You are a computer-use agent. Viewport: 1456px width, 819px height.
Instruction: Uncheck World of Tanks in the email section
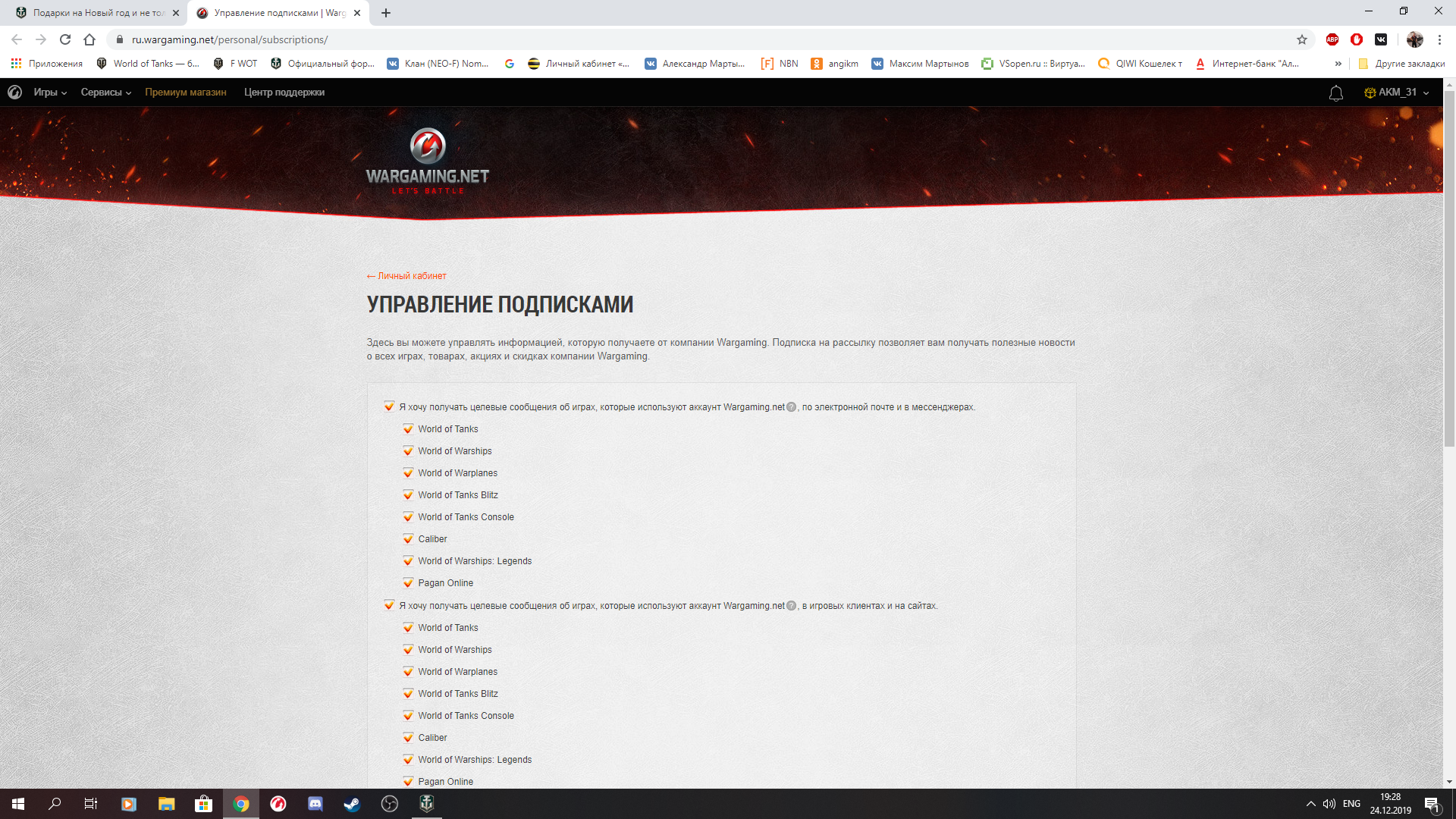408,429
